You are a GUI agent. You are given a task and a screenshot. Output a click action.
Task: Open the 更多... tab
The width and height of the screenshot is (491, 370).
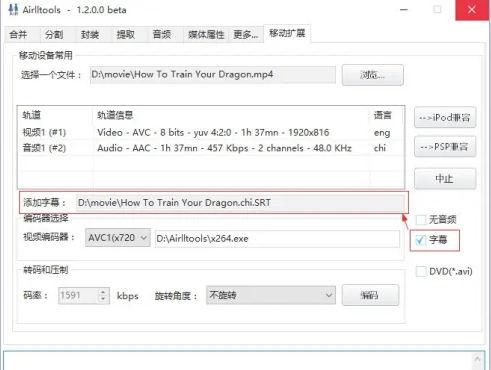click(246, 34)
